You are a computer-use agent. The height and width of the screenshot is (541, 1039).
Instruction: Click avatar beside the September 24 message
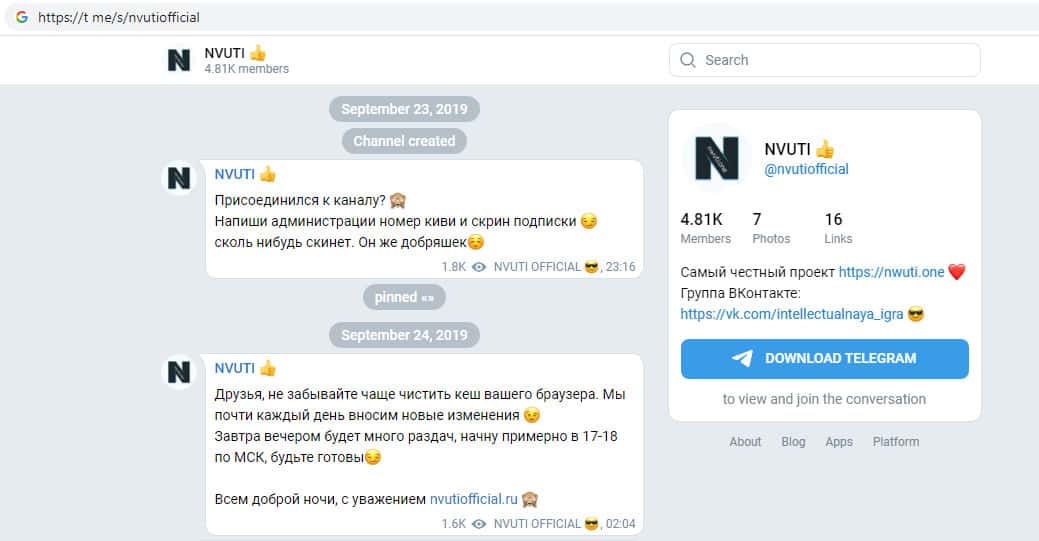coord(178,372)
